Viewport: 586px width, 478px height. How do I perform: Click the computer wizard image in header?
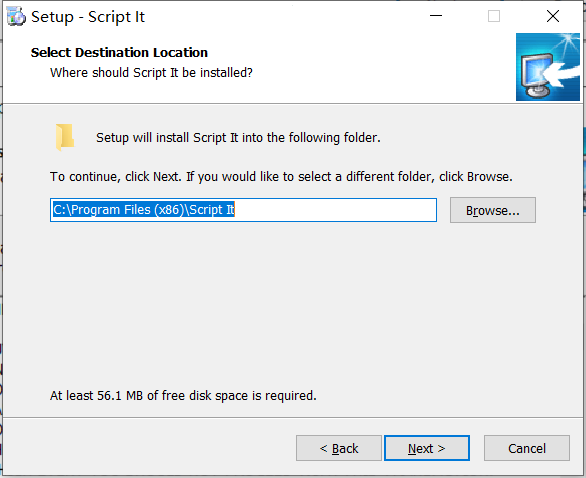[x=548, y=67]
